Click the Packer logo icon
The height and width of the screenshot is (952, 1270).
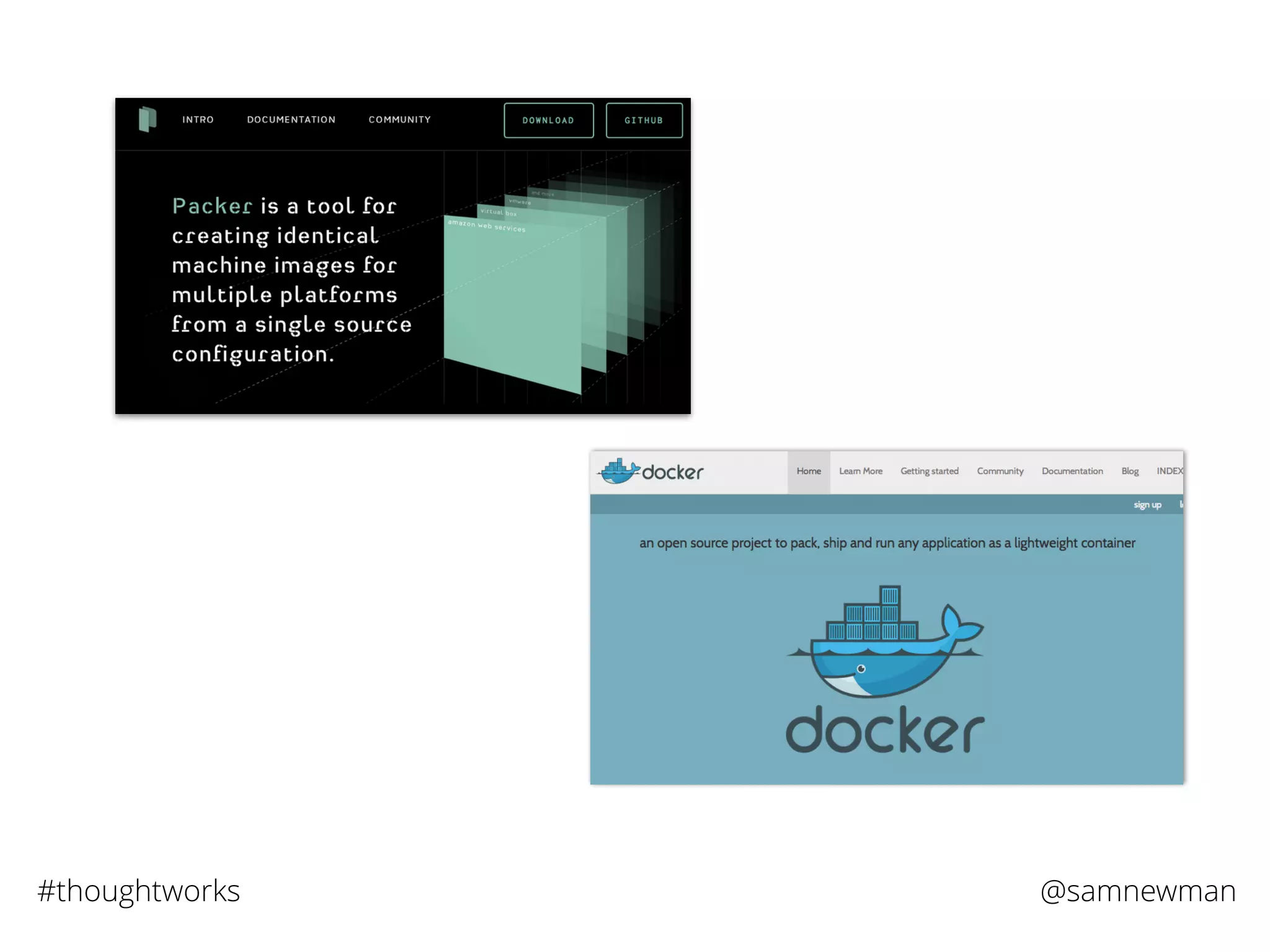click(x=148, y=119)
